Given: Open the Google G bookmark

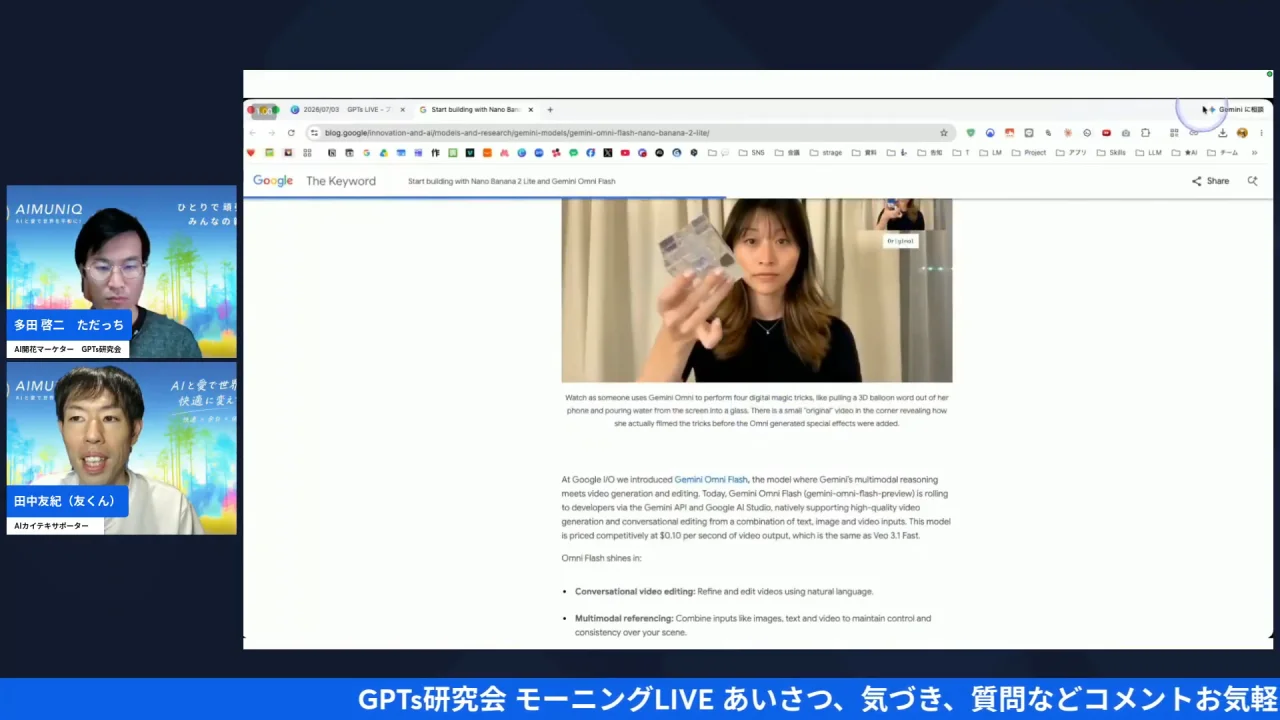Looking at the screenshot, I should [x=366, y=153].
